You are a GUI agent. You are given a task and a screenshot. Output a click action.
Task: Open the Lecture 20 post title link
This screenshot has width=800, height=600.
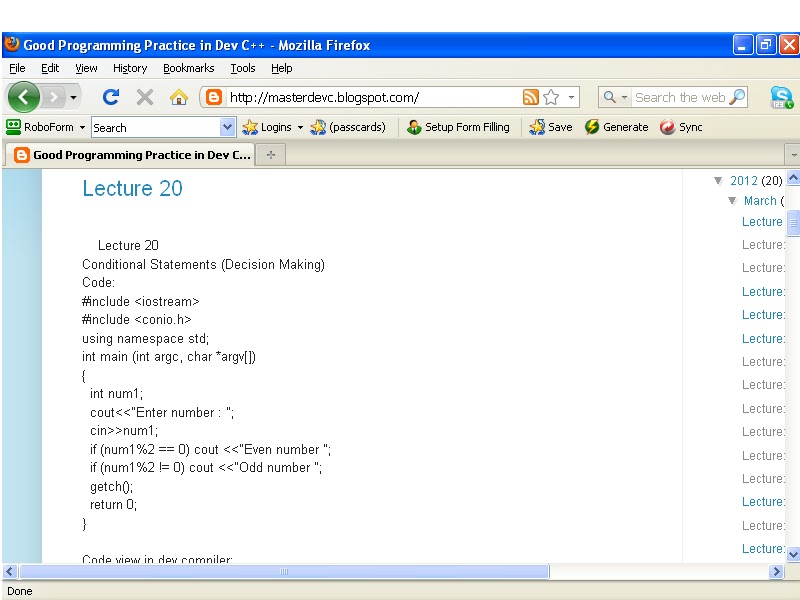point(132,188)
